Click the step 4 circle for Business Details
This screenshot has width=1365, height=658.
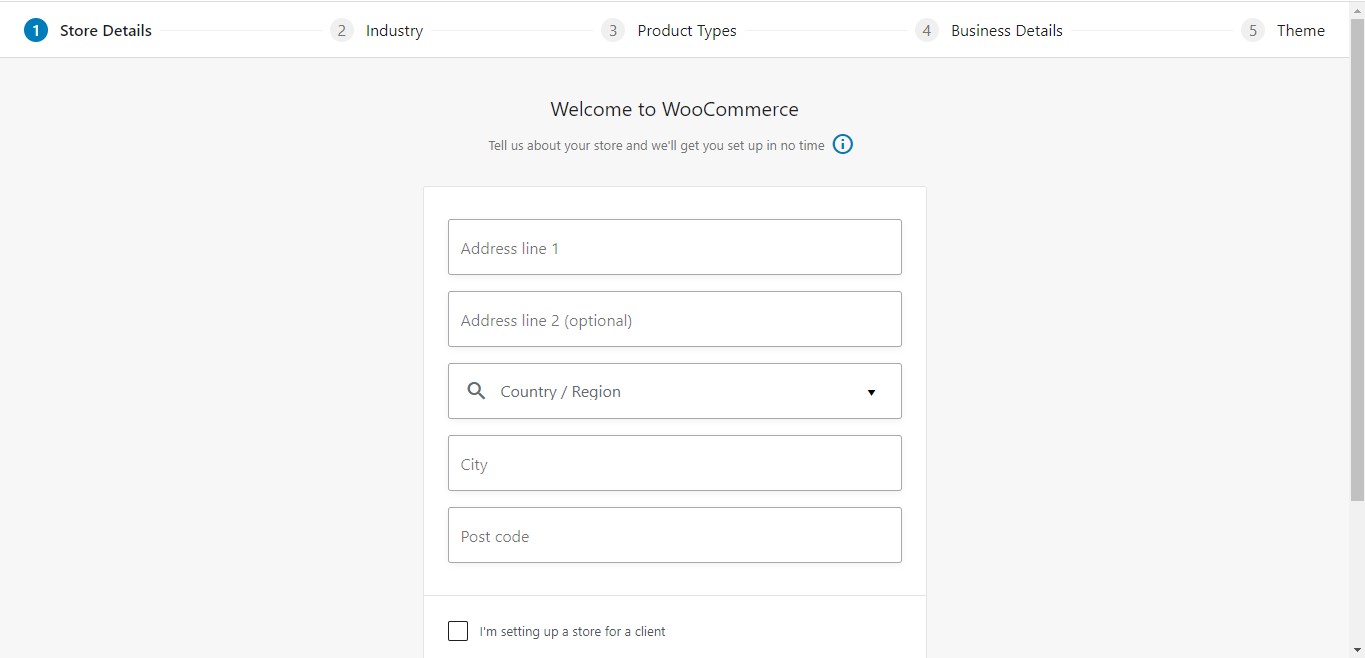(927, 30)
